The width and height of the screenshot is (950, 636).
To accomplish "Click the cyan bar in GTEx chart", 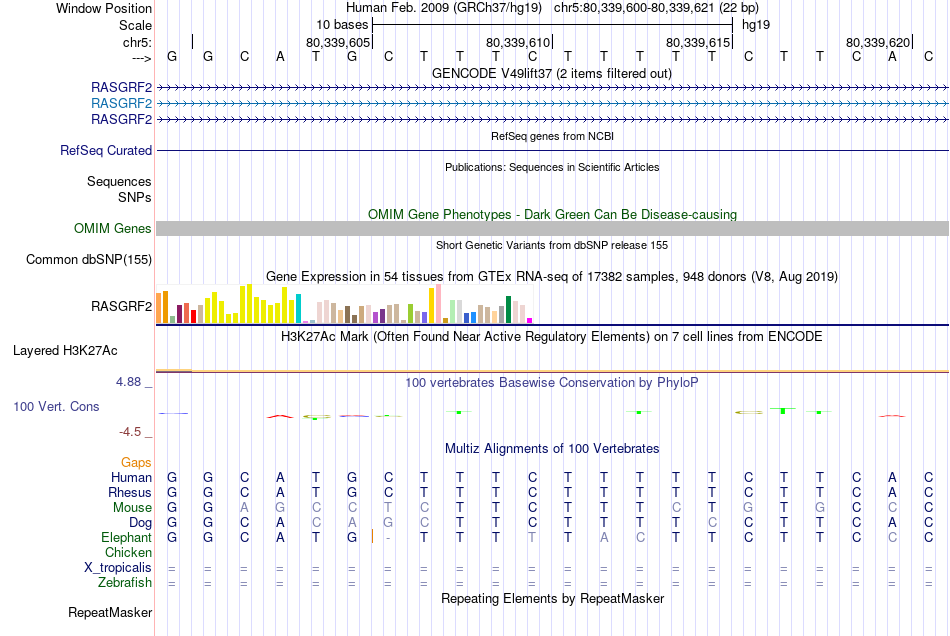I will coord(298,308).
